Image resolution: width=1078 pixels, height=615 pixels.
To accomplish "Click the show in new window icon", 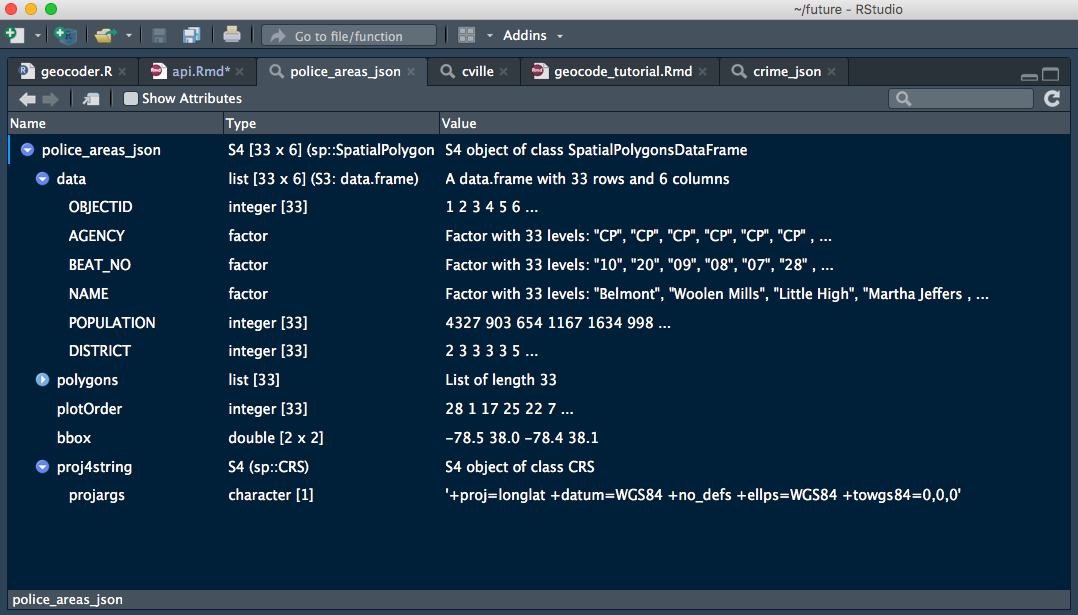I will point(91,99).
